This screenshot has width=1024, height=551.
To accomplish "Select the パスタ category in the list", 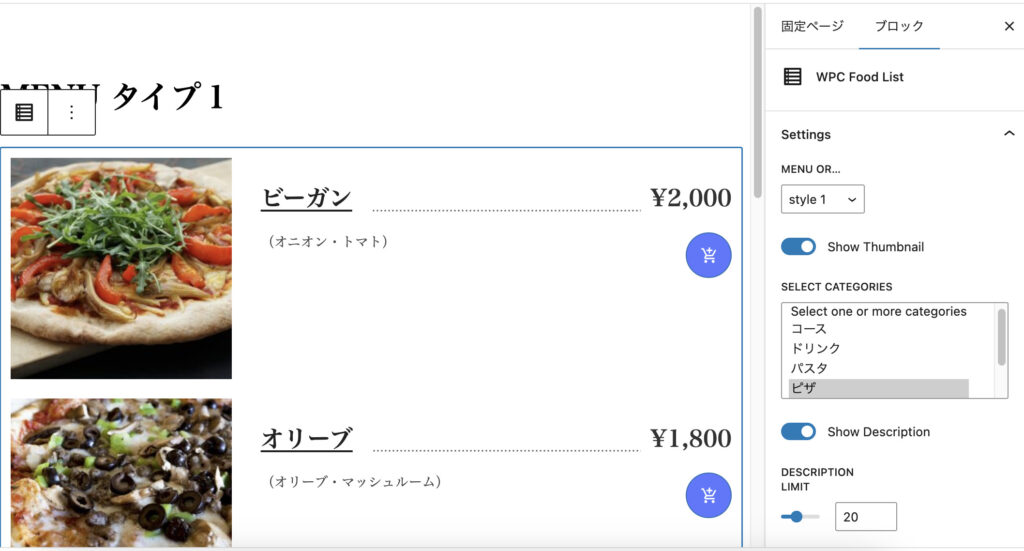I will pyautogui.click(x=878, y=368).
